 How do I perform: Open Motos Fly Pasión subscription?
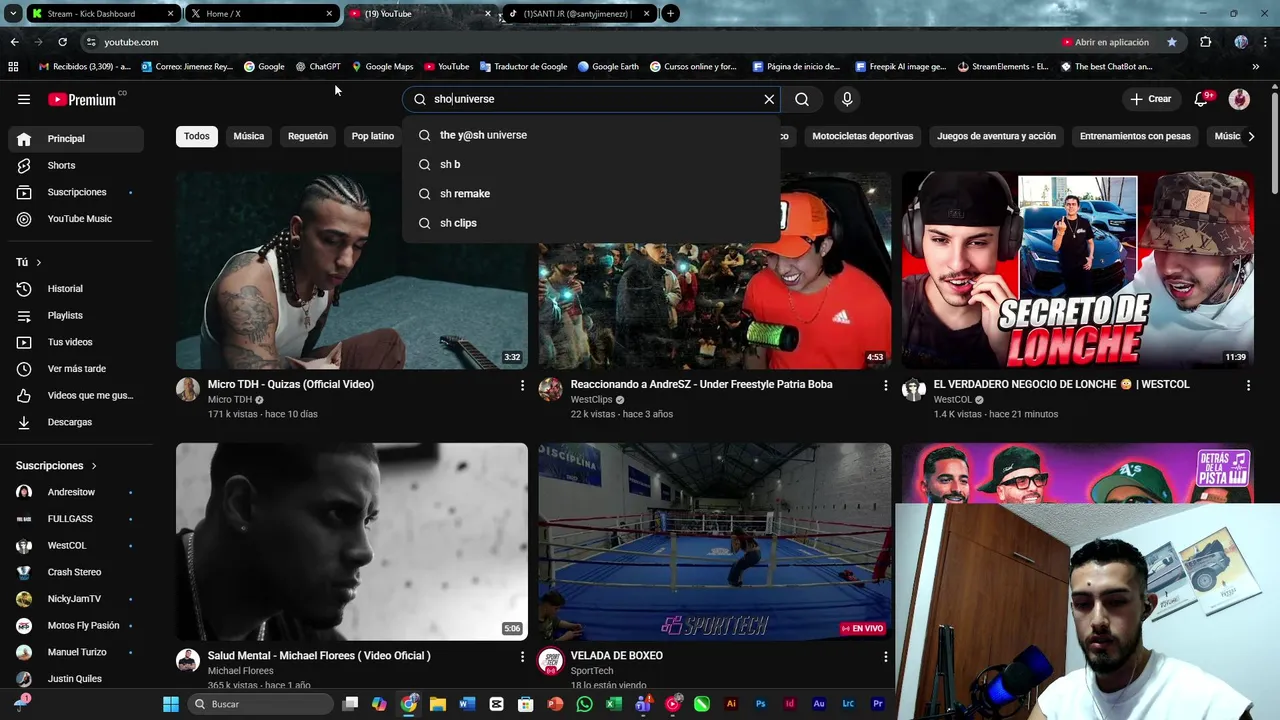(x=76, y=626)
